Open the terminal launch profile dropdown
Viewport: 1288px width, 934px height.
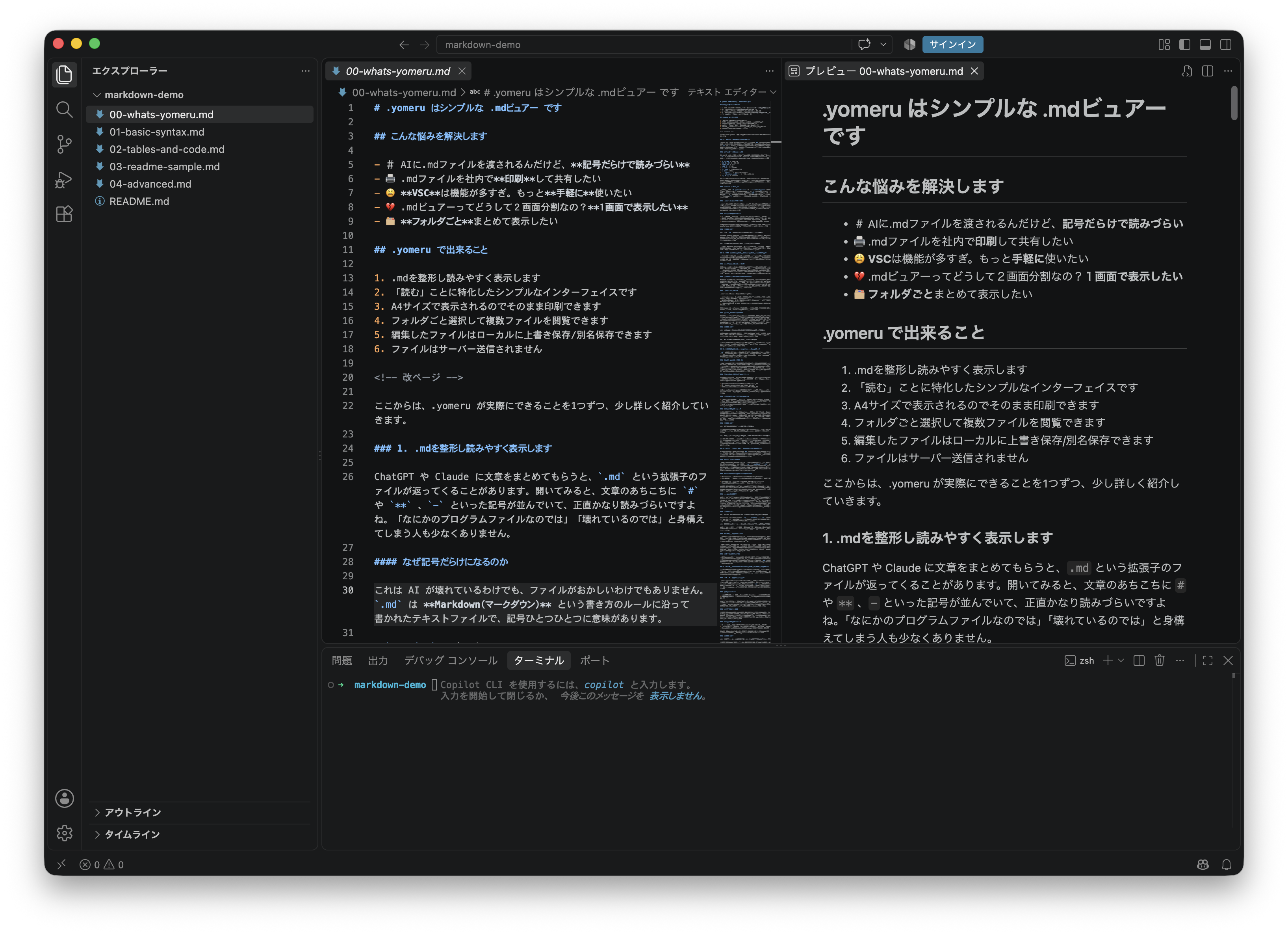point(1121,660)
